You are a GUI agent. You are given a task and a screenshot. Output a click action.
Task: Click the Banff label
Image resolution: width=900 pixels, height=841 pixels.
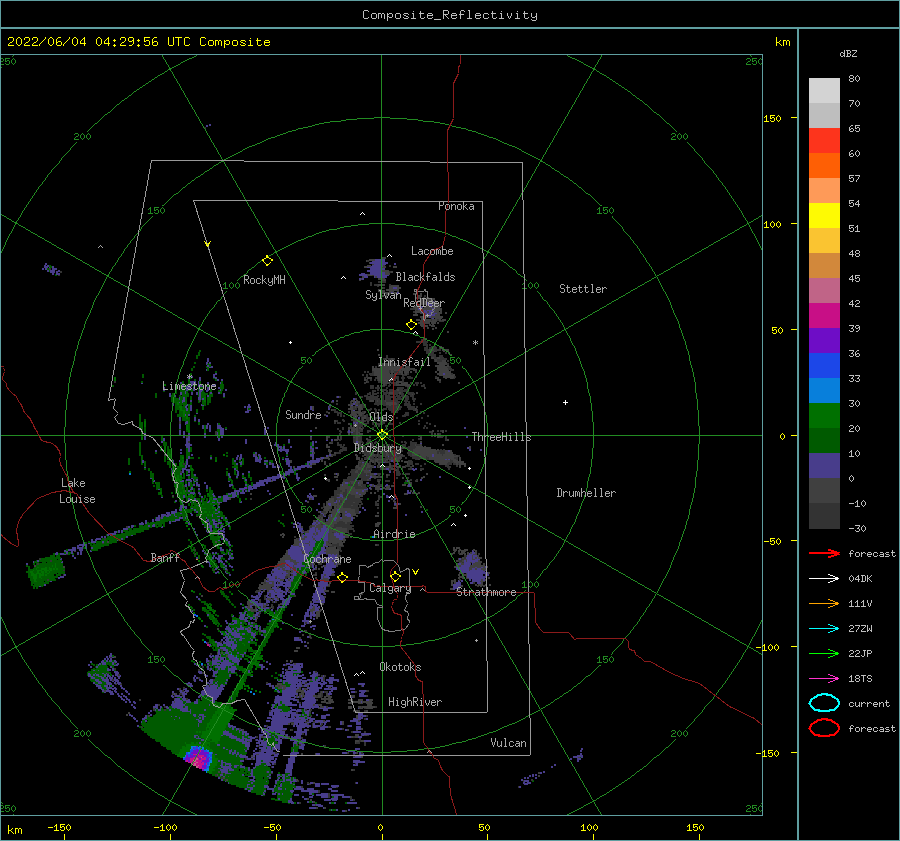165,557
